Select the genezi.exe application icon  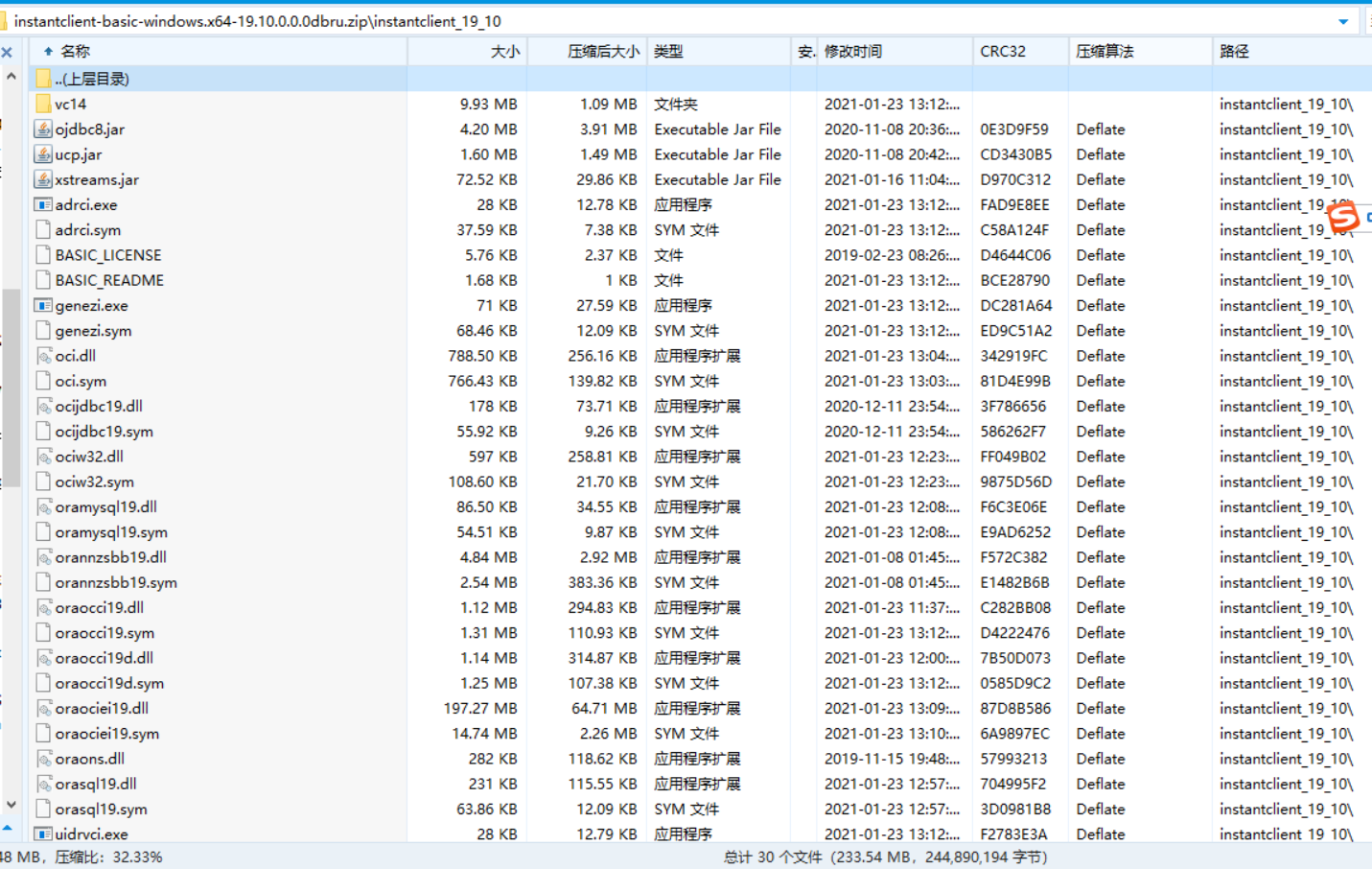(43, 305)
